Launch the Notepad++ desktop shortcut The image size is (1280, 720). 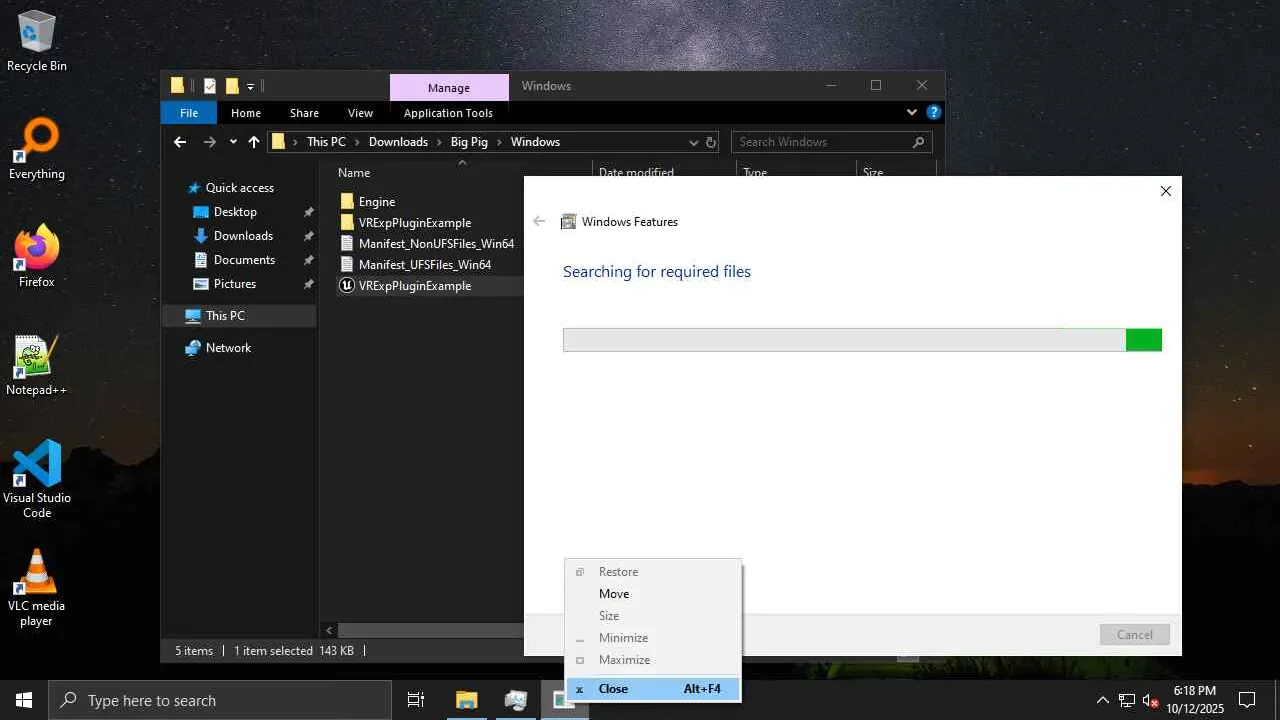(x=37, y=365)
